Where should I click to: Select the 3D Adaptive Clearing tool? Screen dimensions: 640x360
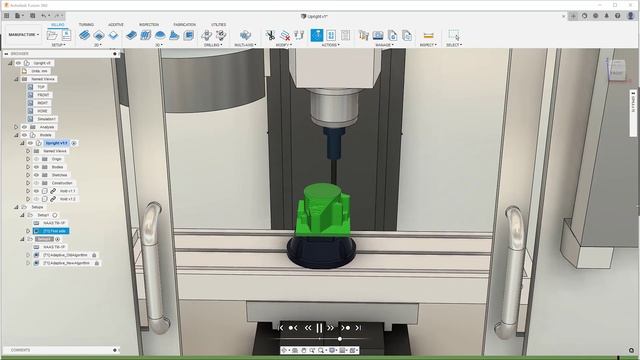(x=131, y=35)
